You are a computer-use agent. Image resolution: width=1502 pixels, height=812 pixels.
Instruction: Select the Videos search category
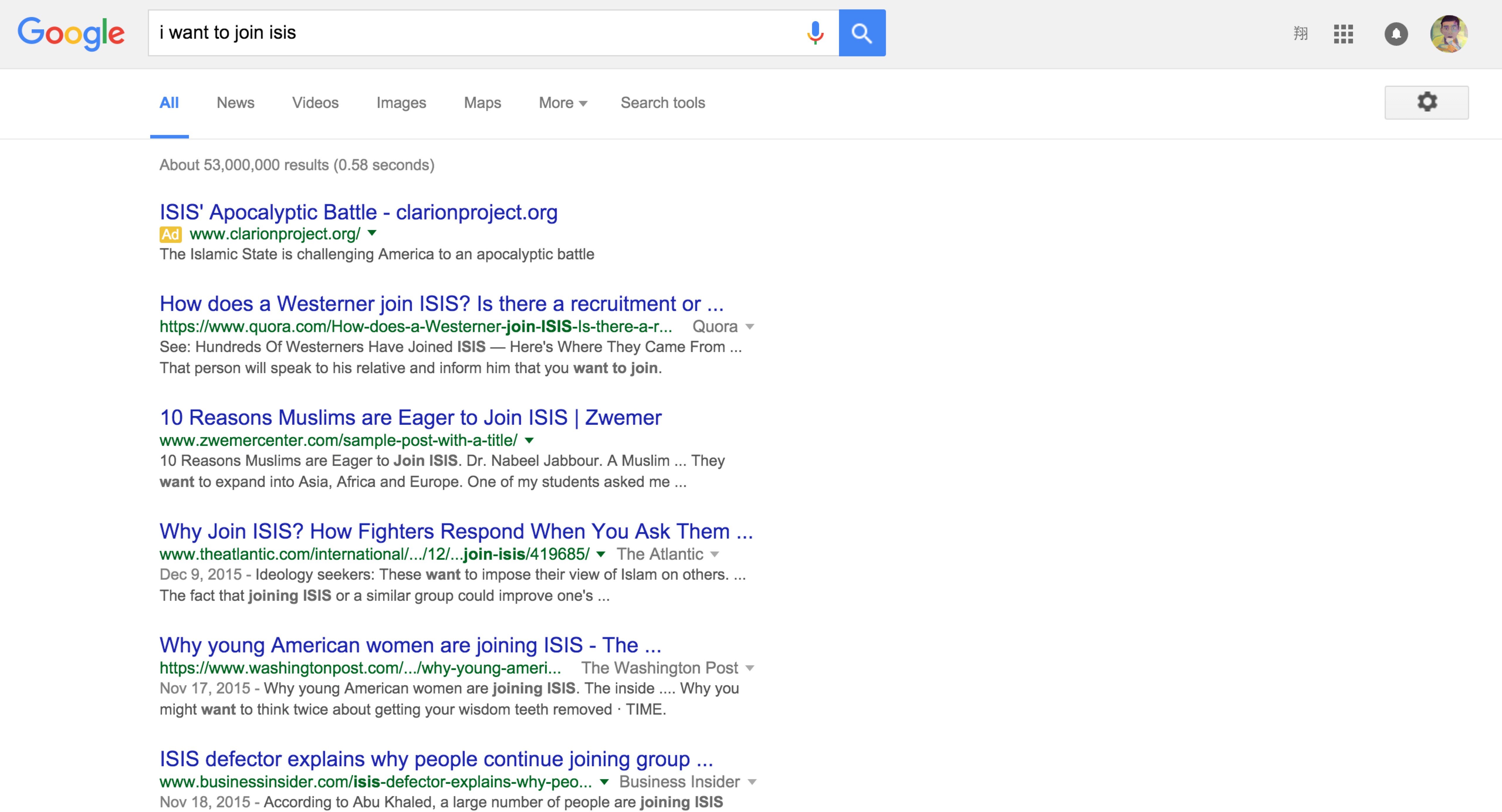pos(315,103)
